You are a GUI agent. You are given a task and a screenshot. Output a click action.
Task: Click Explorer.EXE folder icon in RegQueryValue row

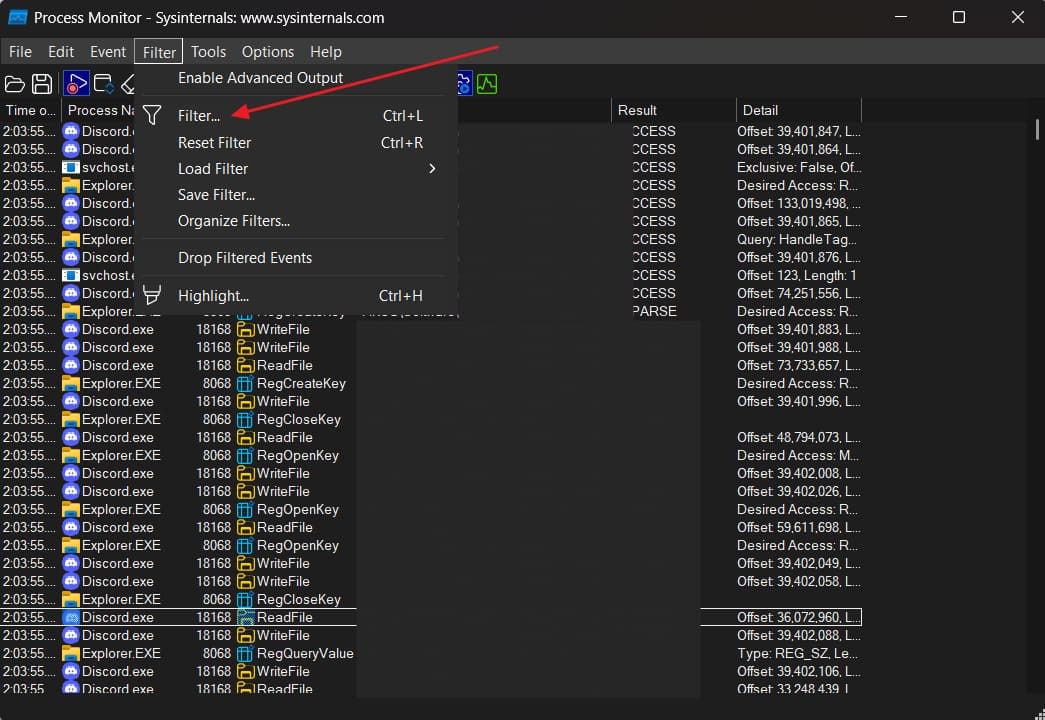(71, 653)
